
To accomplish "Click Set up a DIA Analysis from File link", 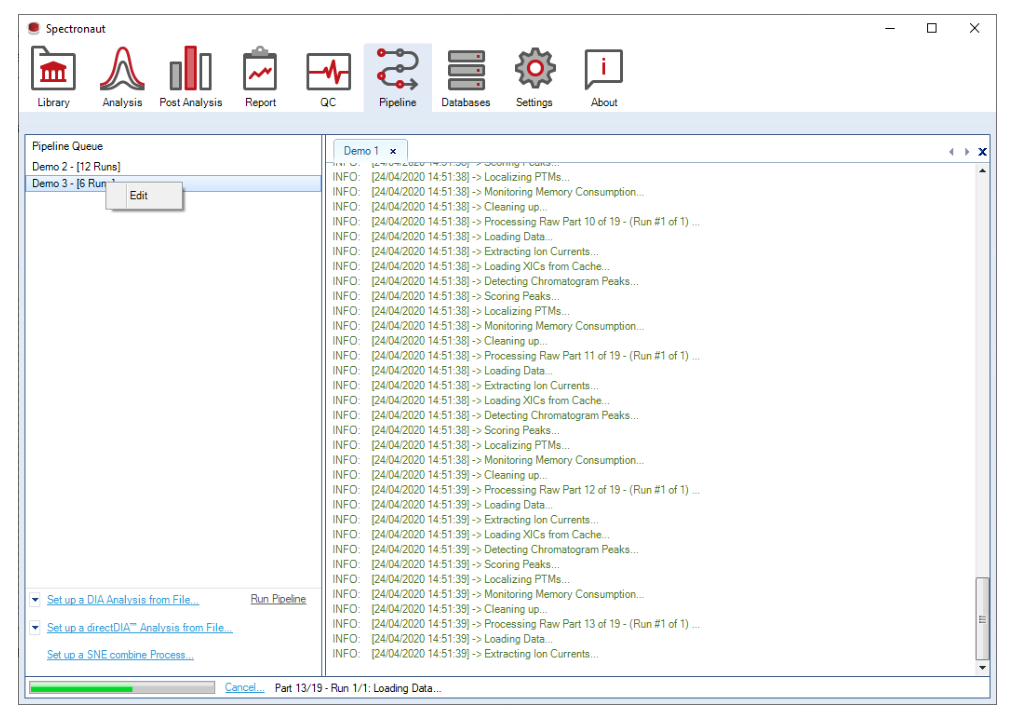I will (x=123, y=600).
